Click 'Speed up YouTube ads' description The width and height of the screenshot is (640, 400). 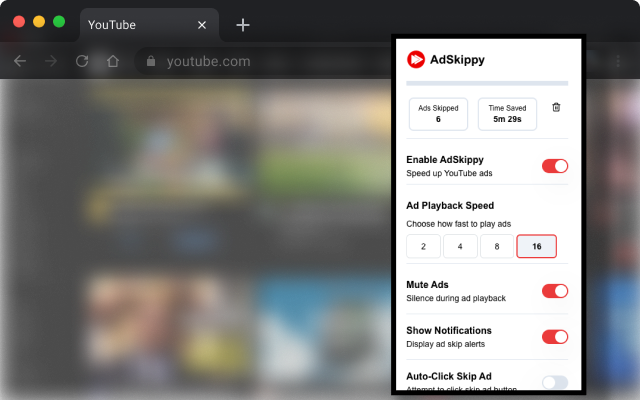[449, 173]
